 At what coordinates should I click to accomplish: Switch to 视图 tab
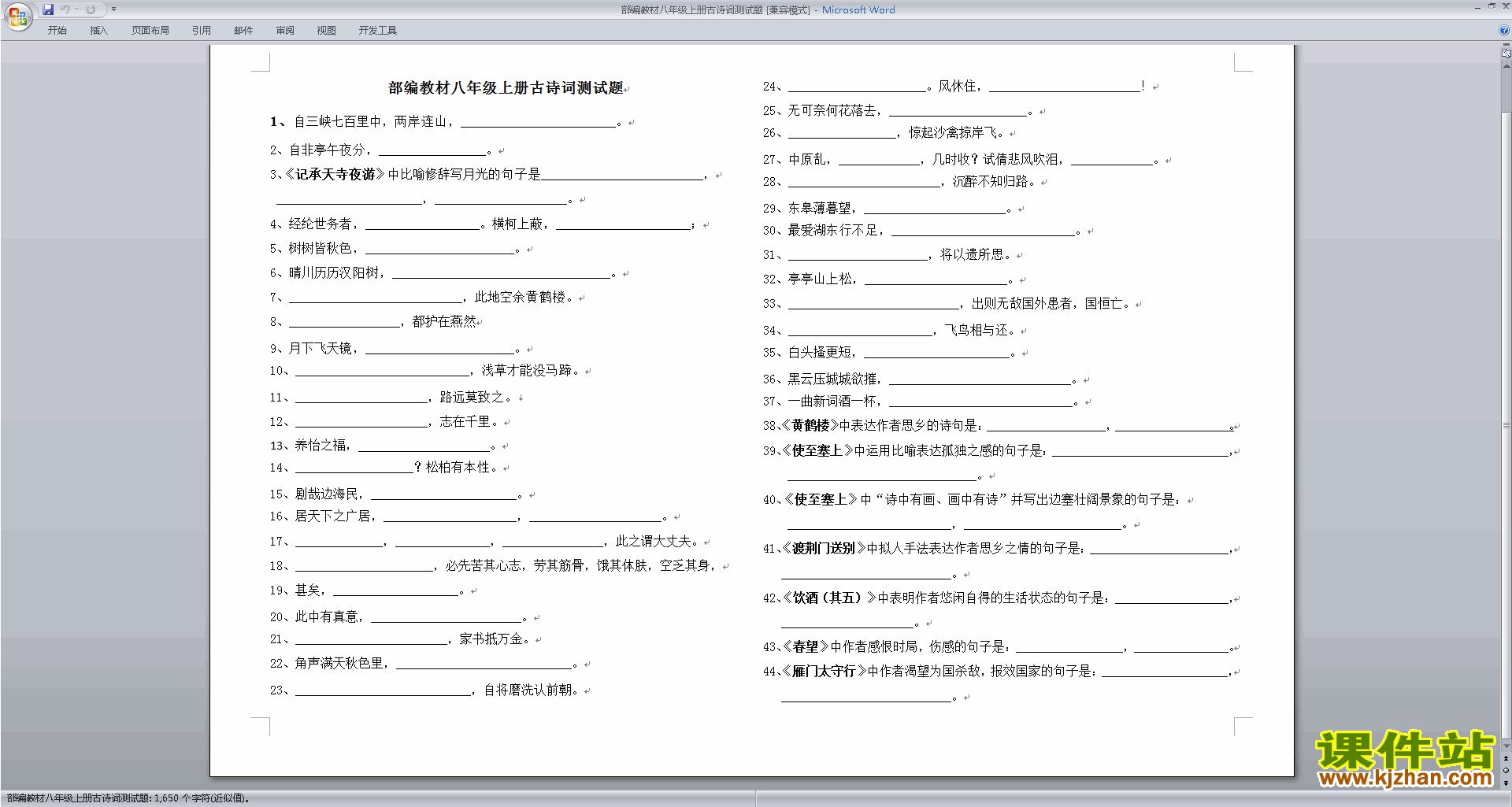tap(327, 30)
